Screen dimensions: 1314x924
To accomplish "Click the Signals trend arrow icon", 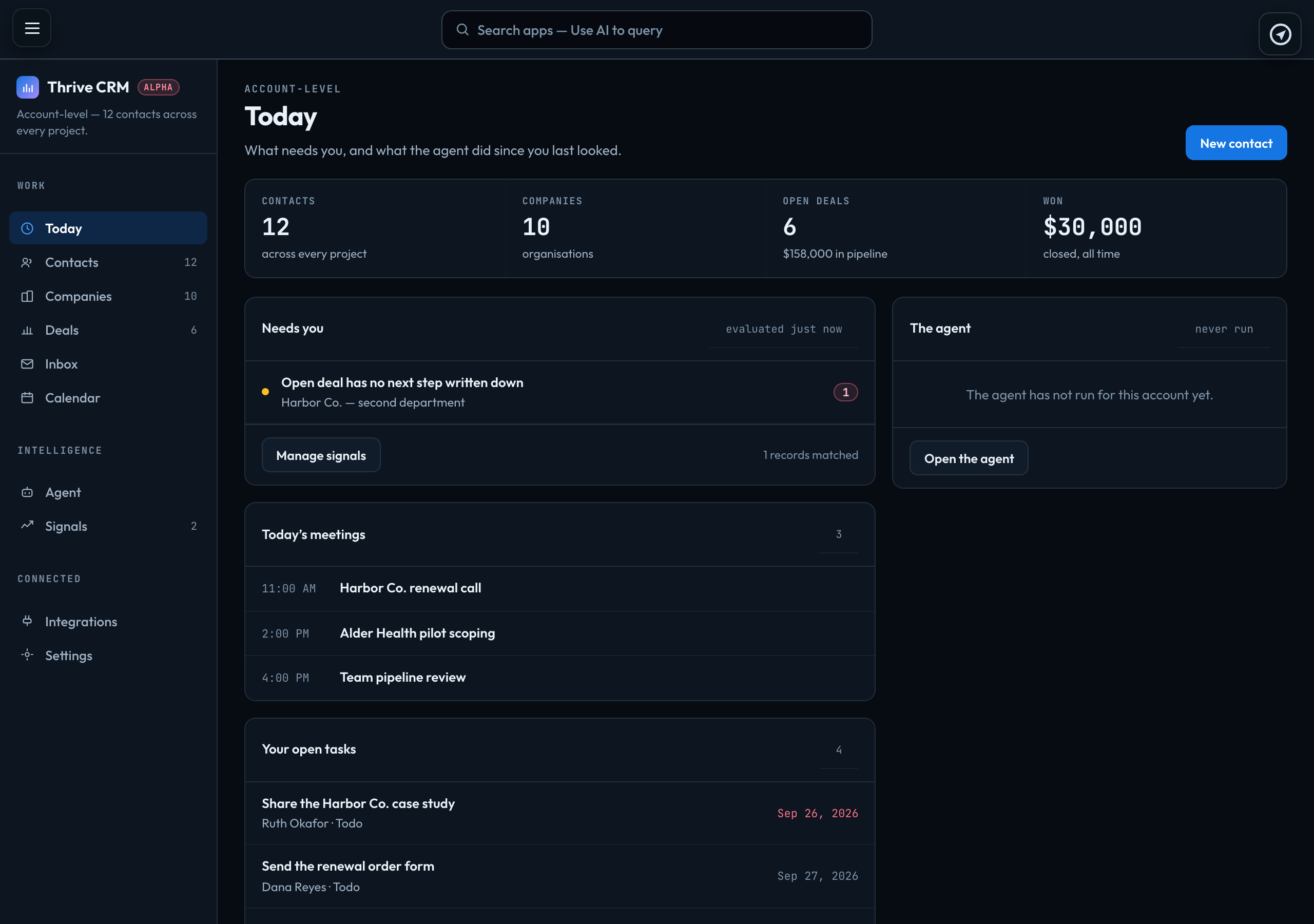I will pos(27,526).
